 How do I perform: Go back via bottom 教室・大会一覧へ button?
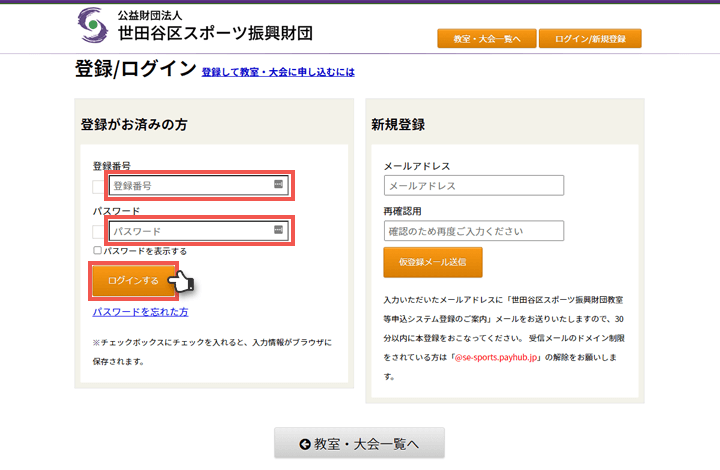pyautogui.click(x=359, y=443)
